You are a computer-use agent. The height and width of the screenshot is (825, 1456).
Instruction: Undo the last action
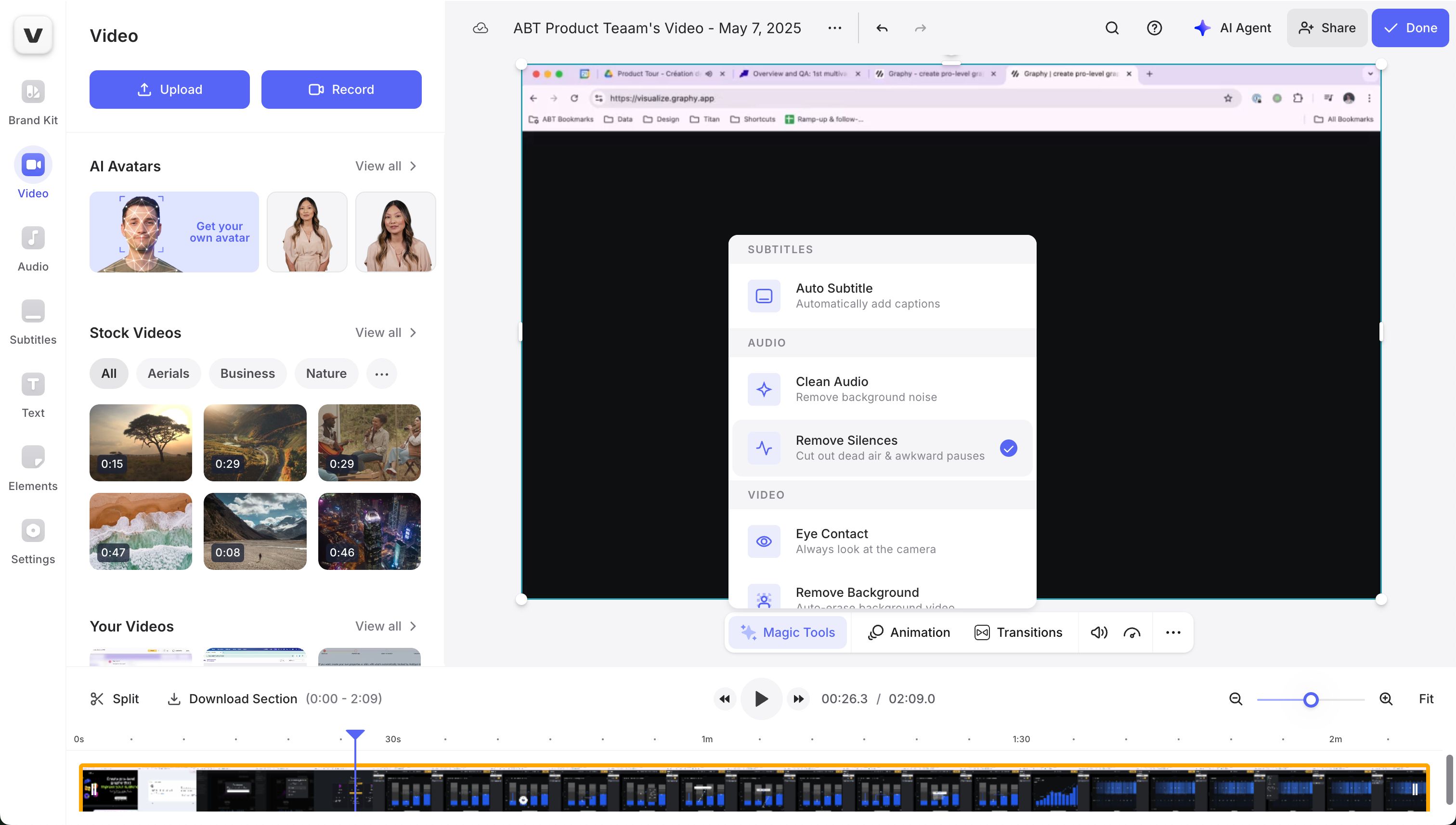pos(881,28)
